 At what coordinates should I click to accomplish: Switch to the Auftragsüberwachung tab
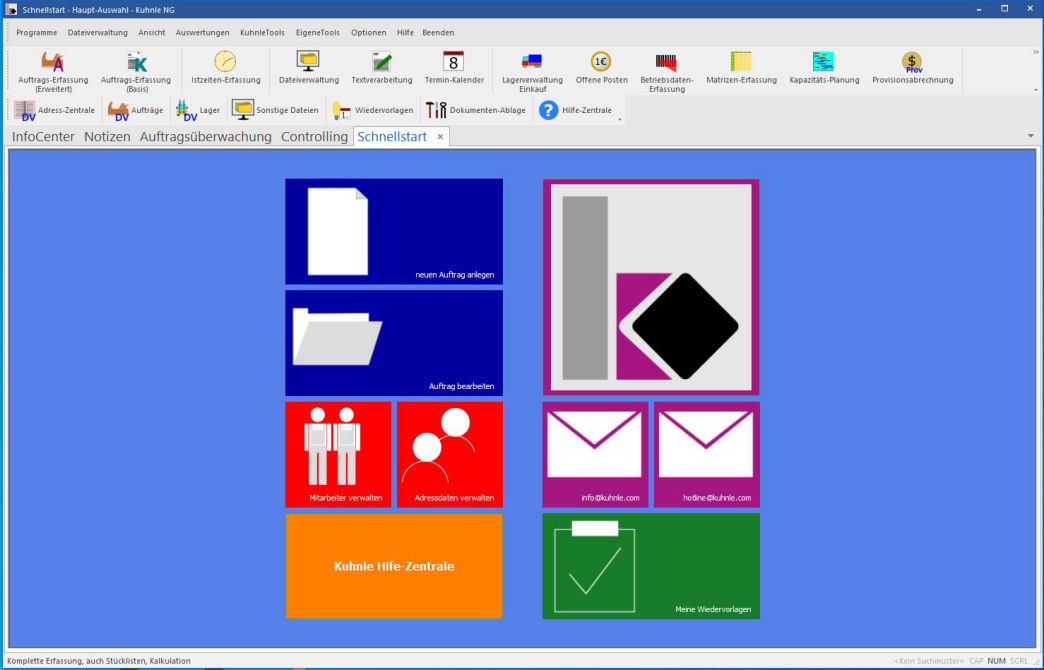pyautogui.click(x=205, y=137)
